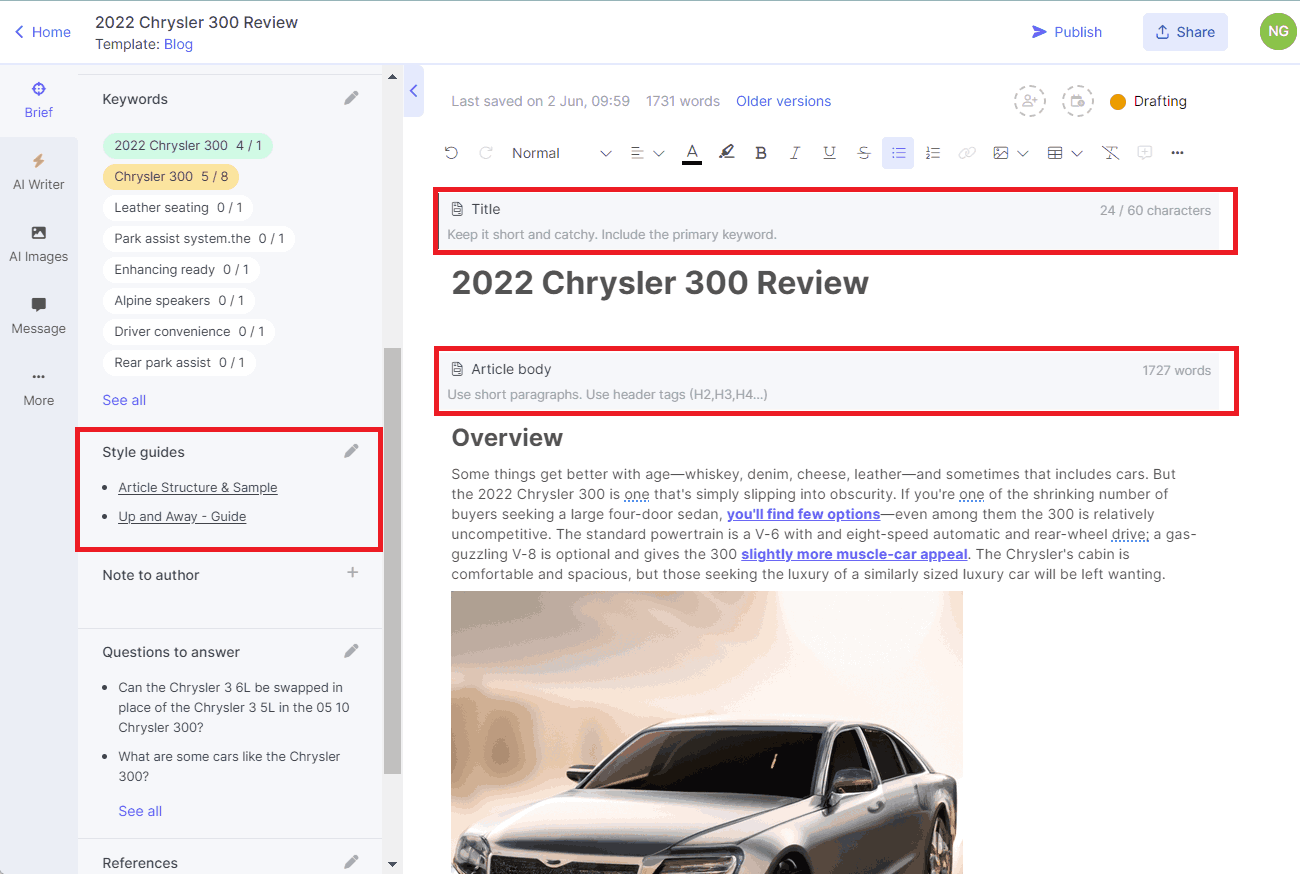Click See all under Keywords
The width and height of the screenshot is (1300, 874).
pos(124,400)
